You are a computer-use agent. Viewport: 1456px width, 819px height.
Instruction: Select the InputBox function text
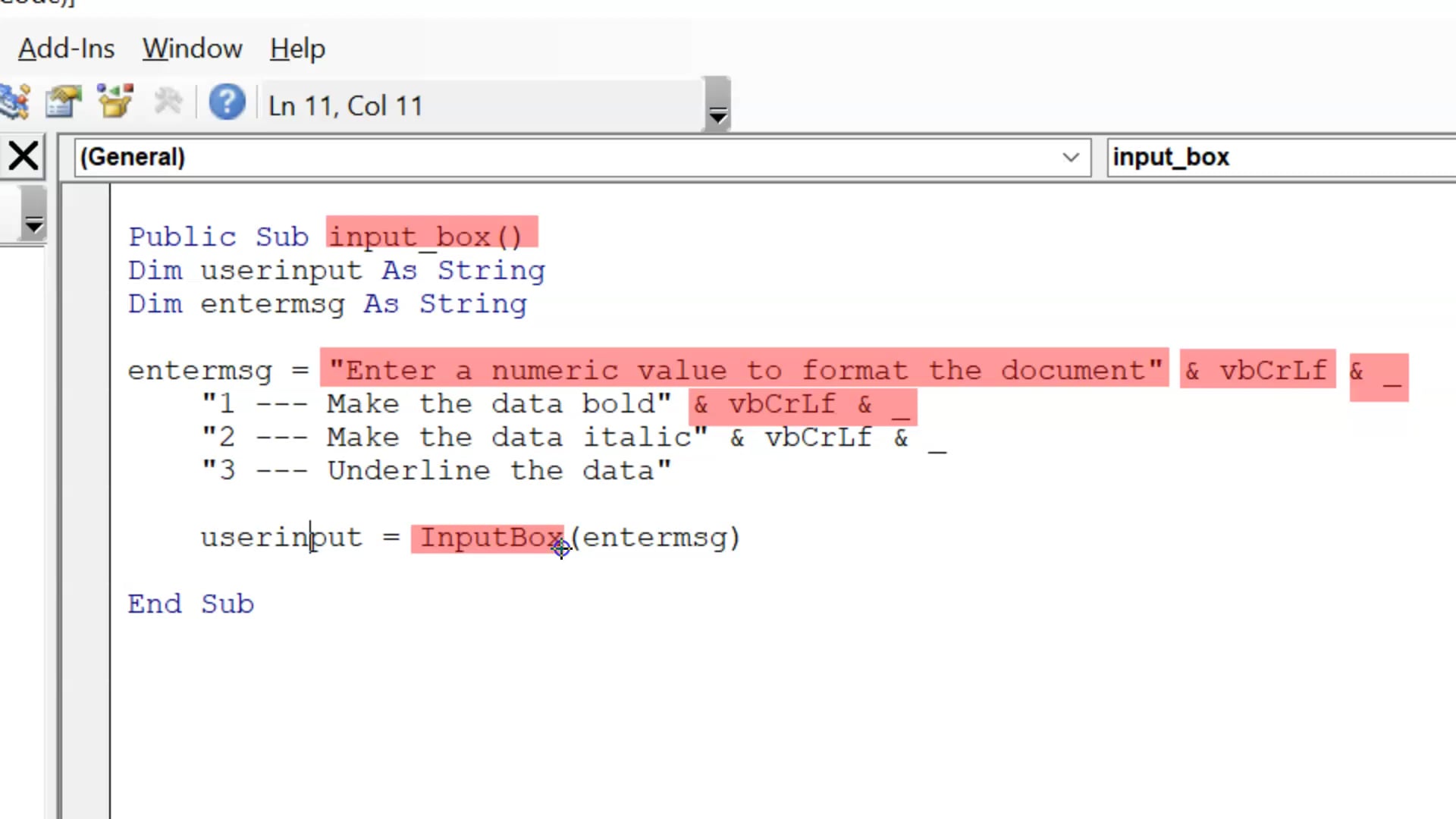489,537
